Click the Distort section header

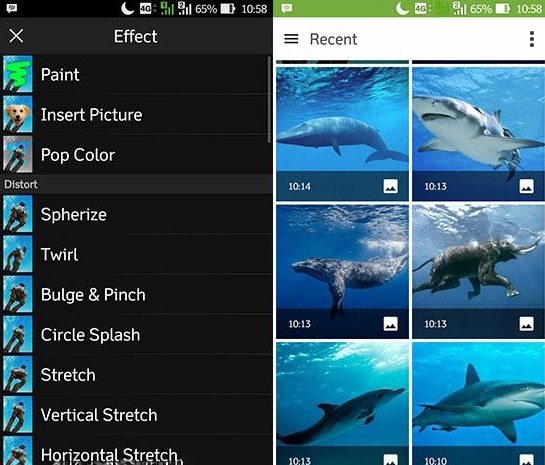(136, 184)
